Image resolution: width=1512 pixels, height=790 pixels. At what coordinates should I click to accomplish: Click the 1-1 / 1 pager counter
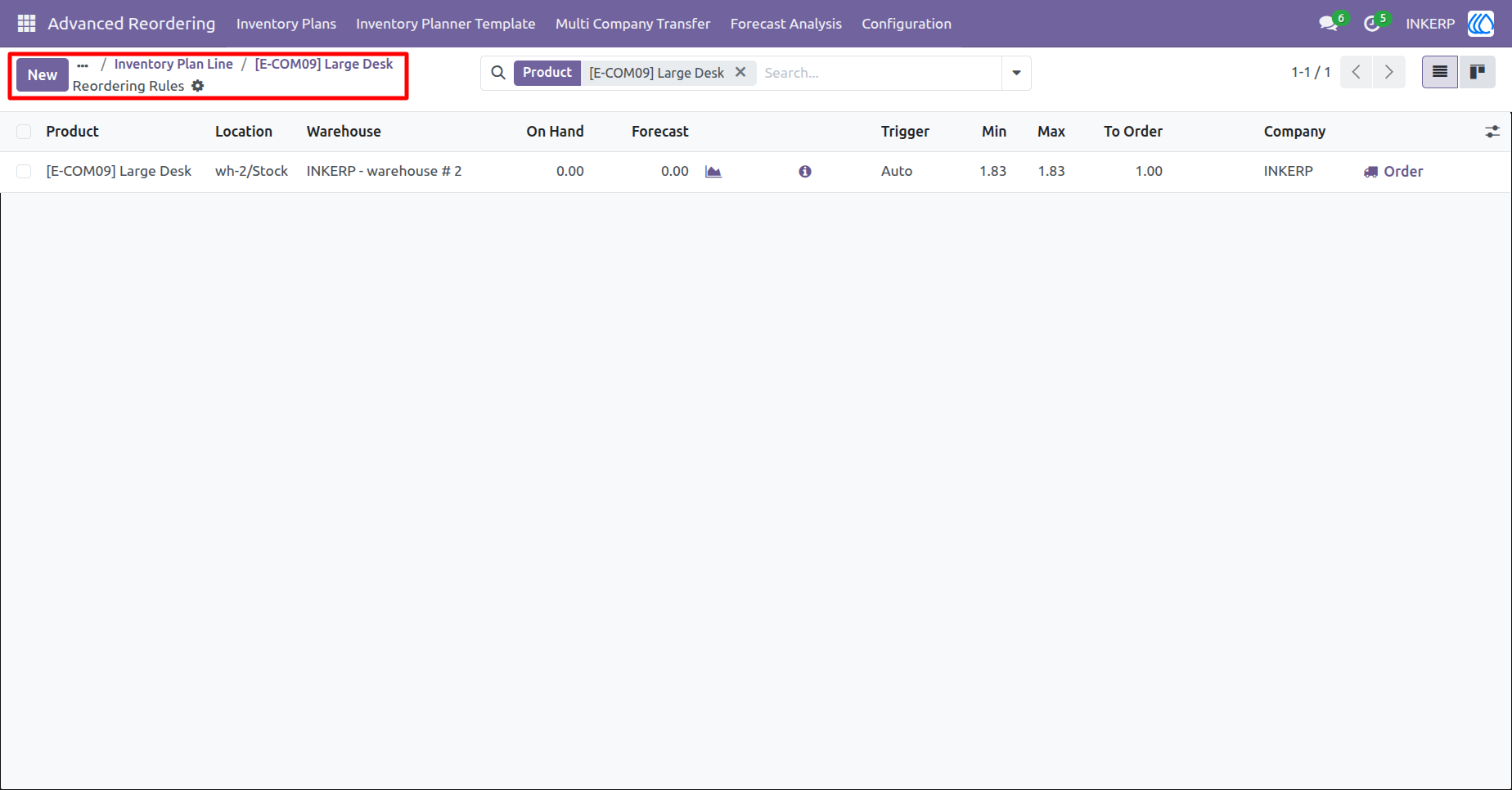coord(1311,72)
